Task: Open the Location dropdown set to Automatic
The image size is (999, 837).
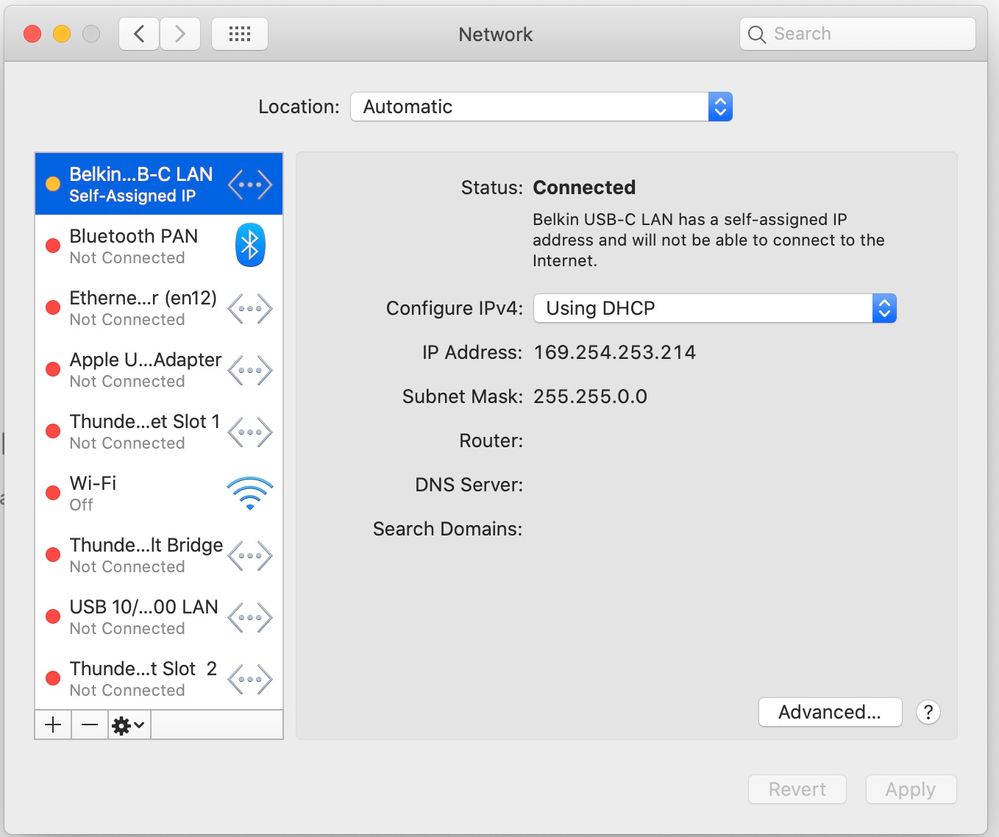Action: (540, 106)
